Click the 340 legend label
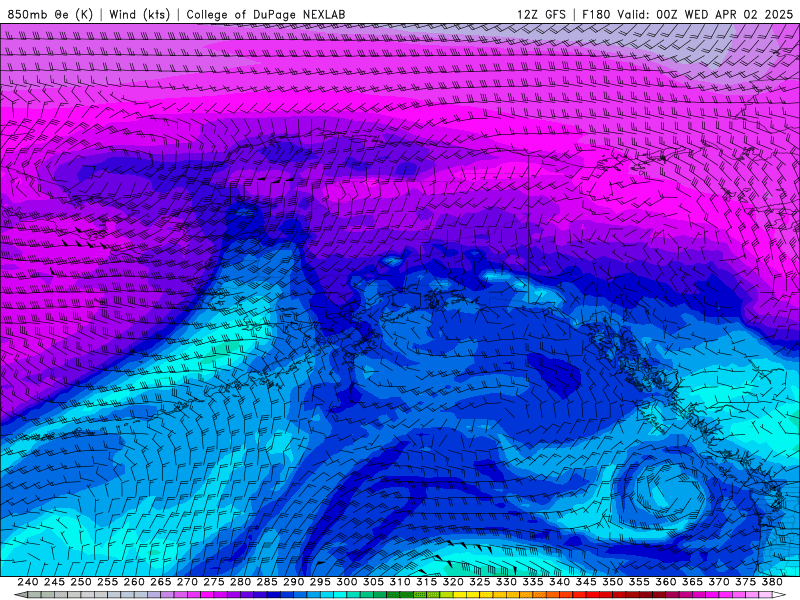This screenshot has width=800, height=600. [560, 582]
